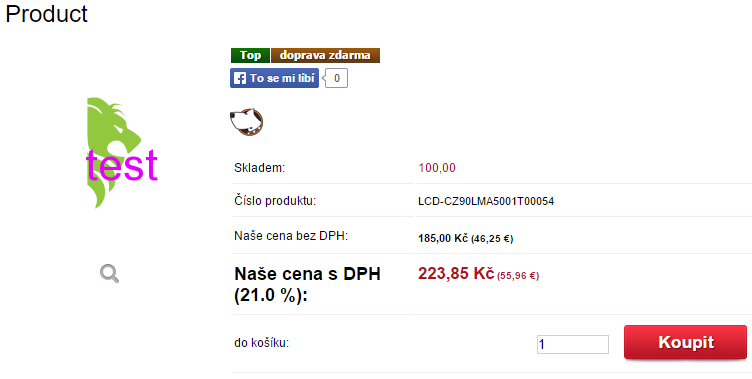This screenshot has width=752, height=379.
Task: Click the doprava zdarma badge
Action: pos(325,55)
